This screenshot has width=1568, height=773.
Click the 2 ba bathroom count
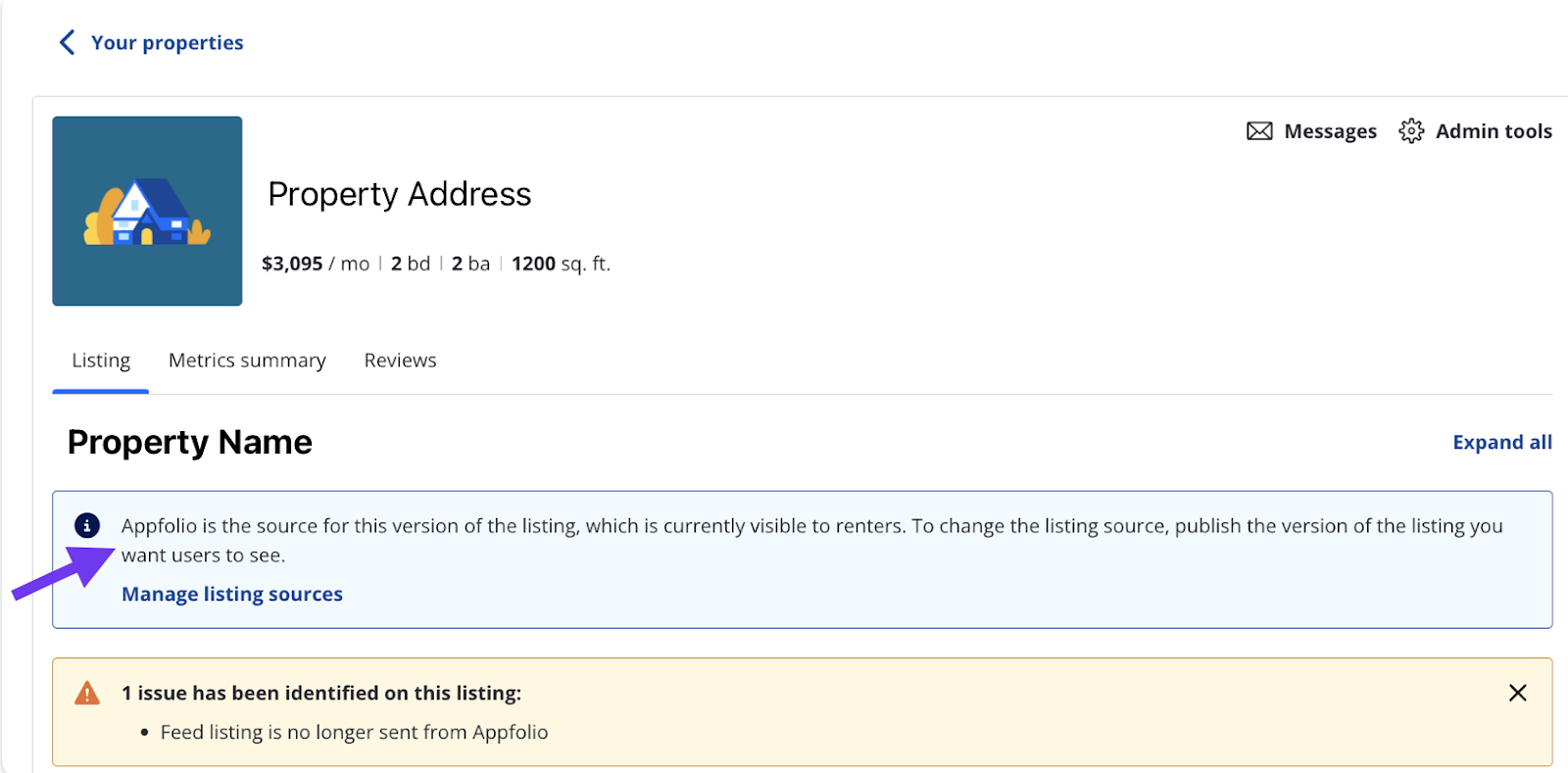pos(470,264)
